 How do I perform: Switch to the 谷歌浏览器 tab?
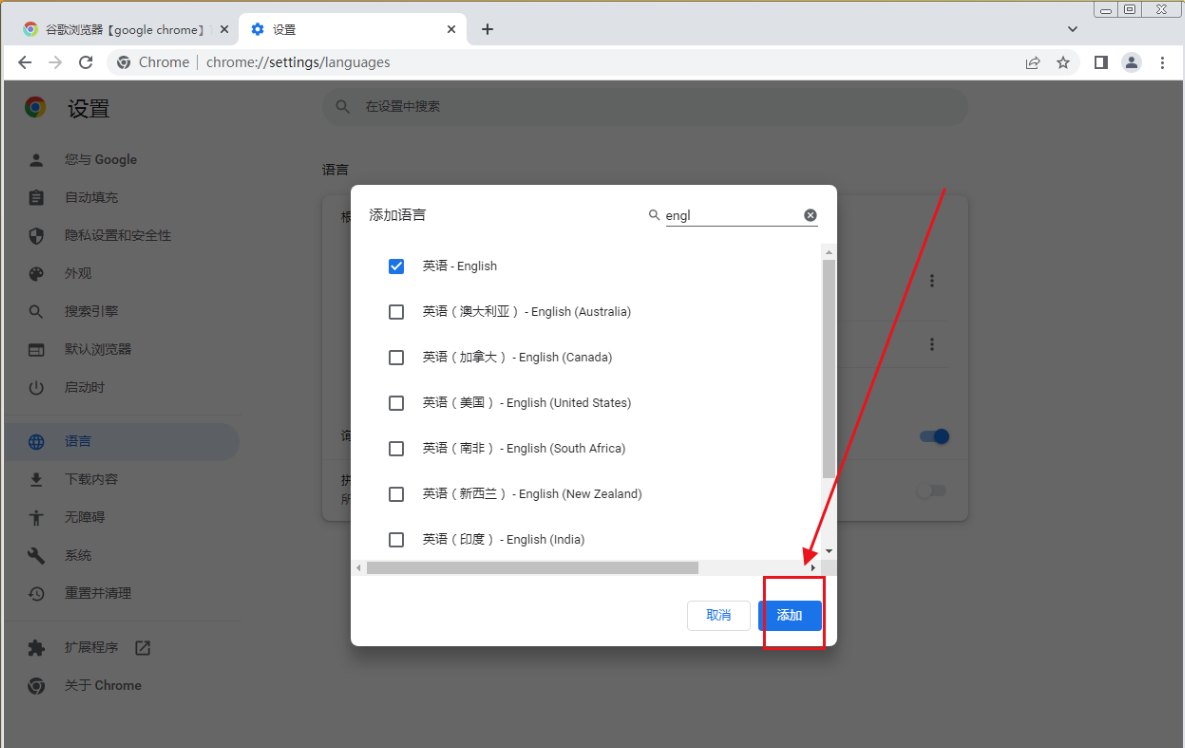pos(120,30)
